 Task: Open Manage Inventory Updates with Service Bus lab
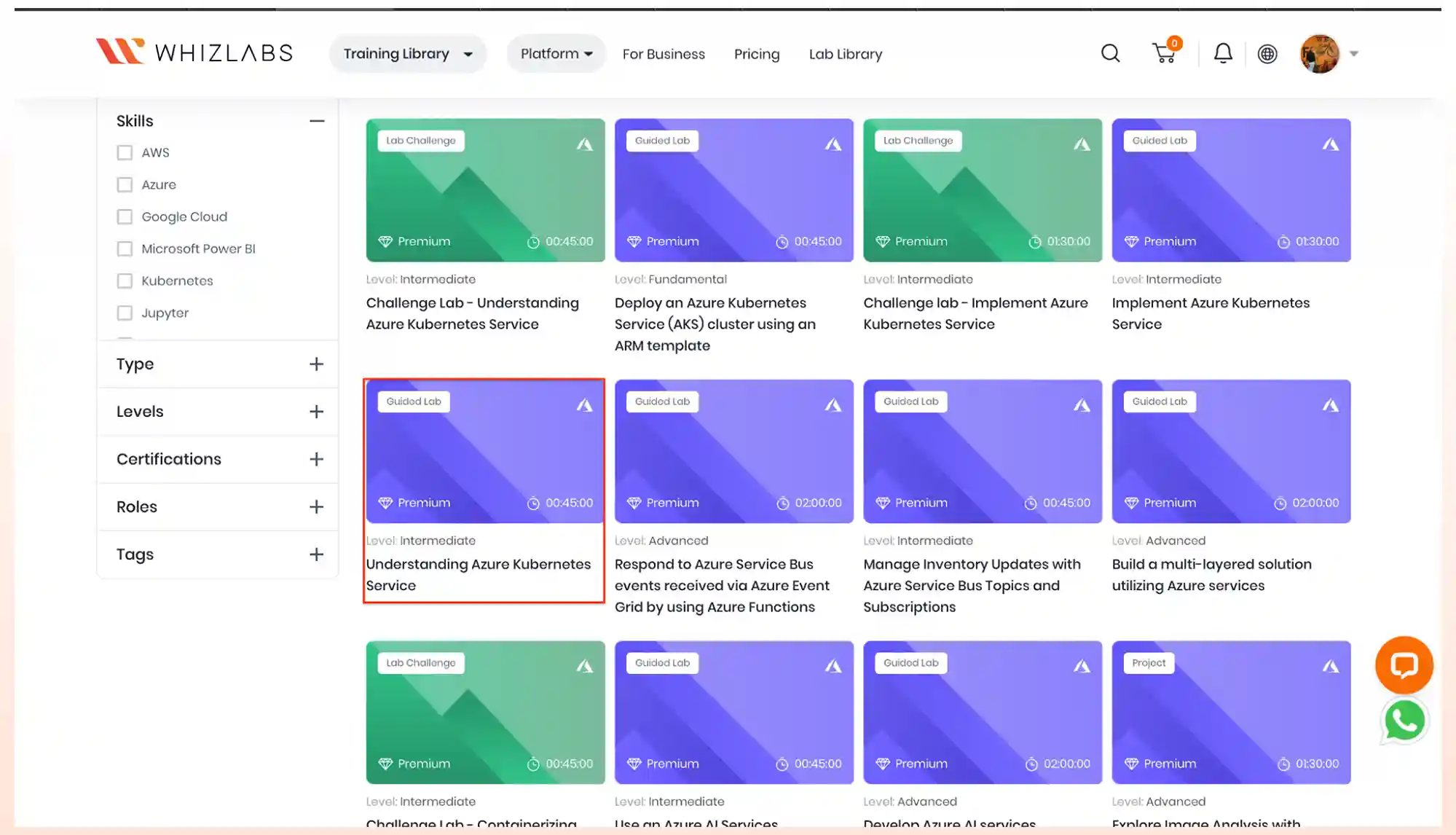[x=972, y=585]
